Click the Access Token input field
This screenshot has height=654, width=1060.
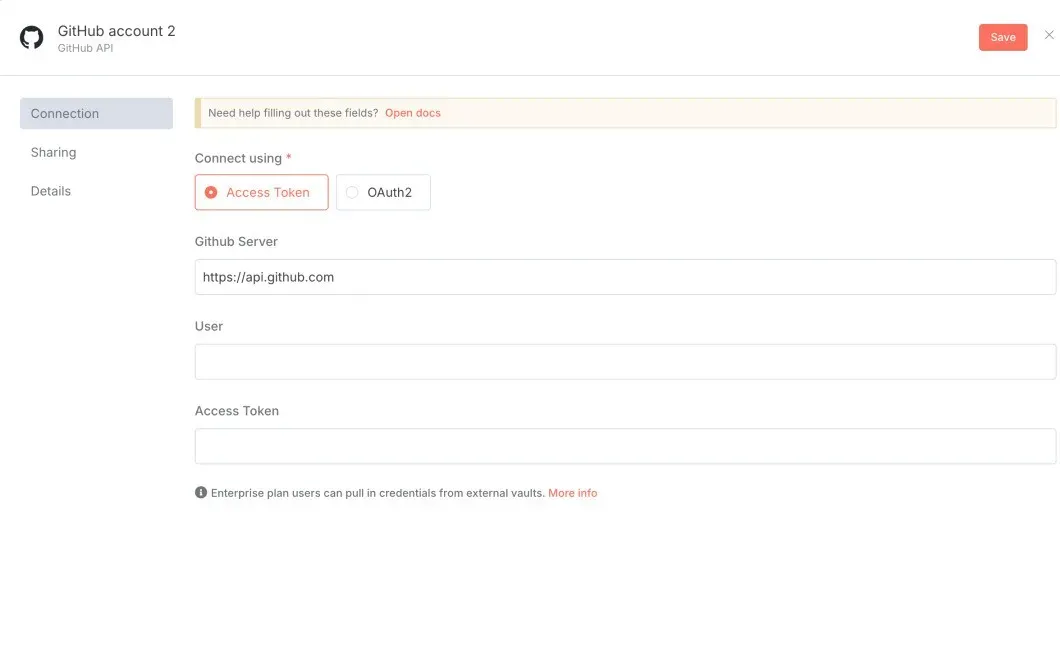pyautogui.click(x=625, y=446)
